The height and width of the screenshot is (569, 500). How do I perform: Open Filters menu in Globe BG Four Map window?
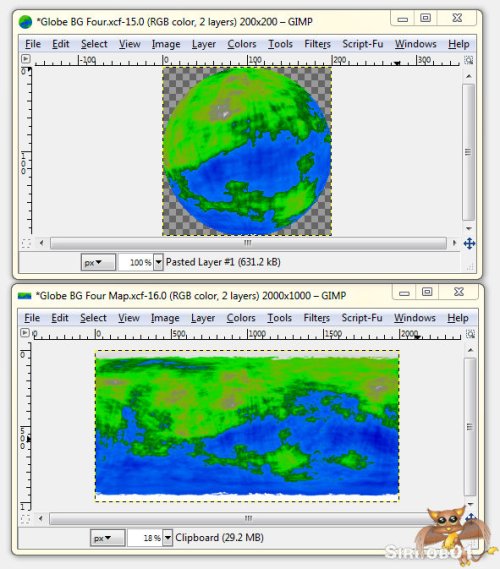[316, 318]
